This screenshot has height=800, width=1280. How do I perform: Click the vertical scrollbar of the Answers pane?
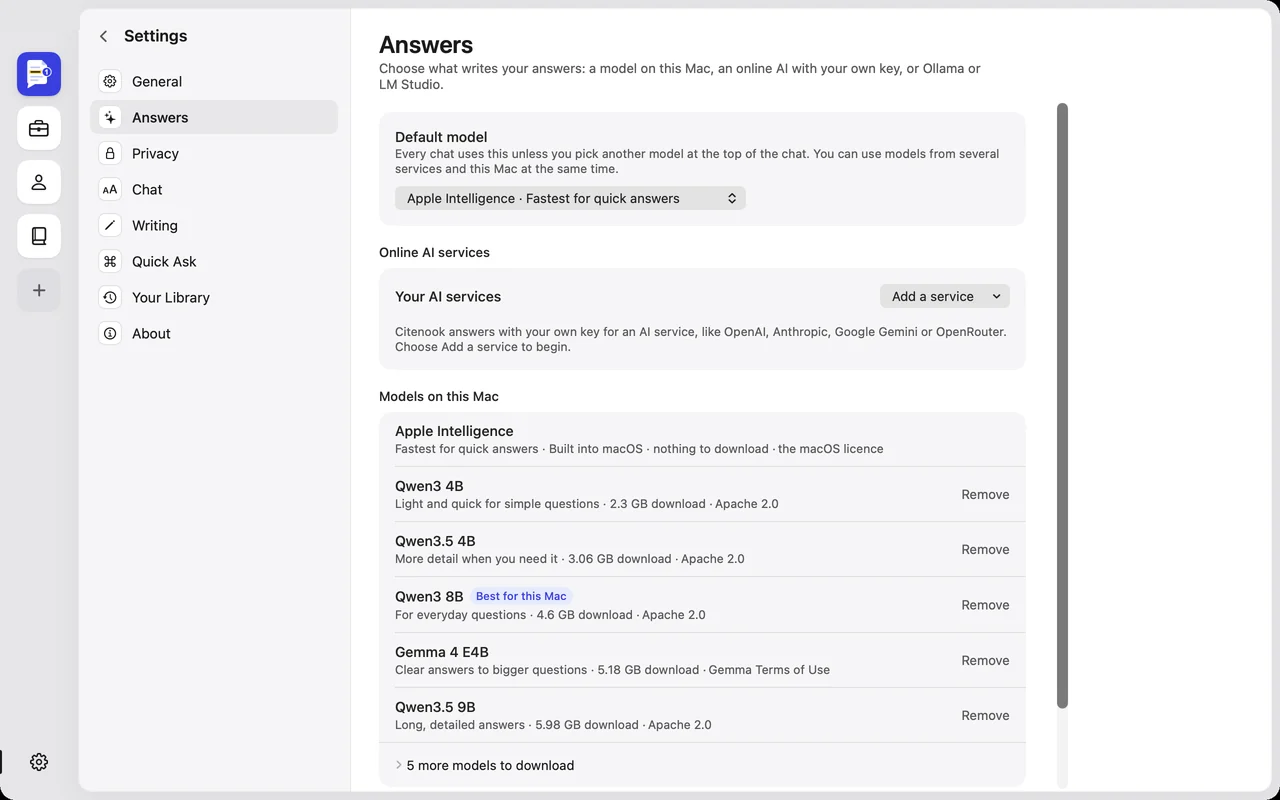pyautogui.click(x=1062, y=405)
